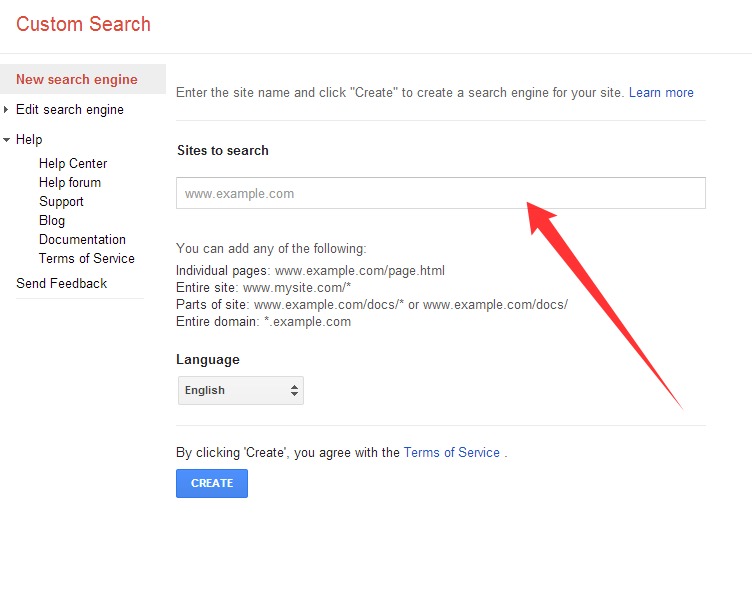
Task: Click the Language dropdown up-down arrows
Action: point(294,390)
